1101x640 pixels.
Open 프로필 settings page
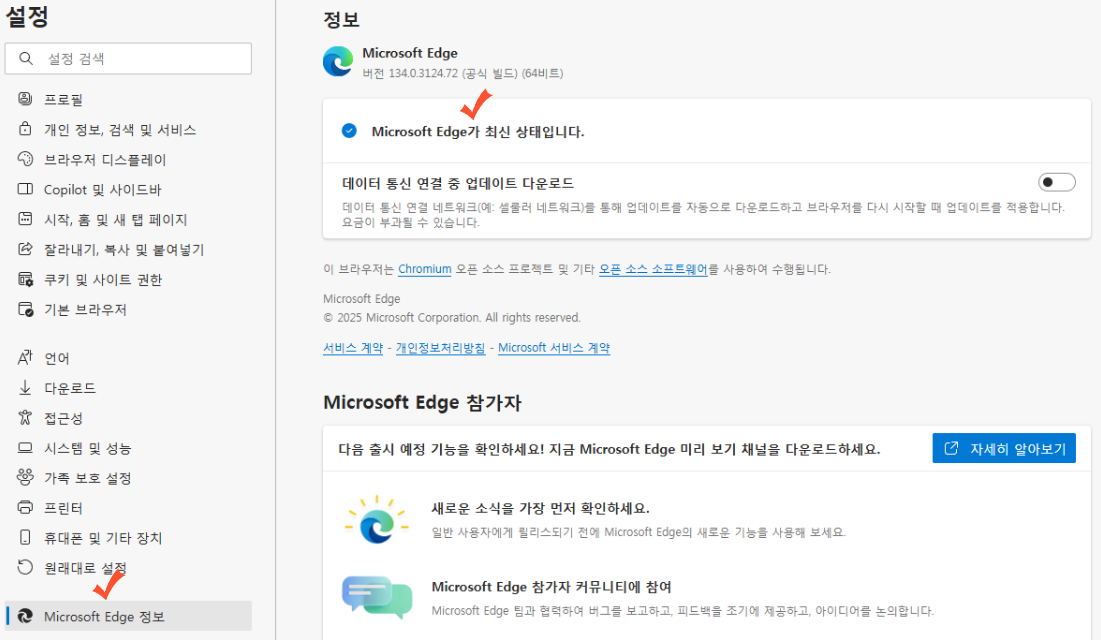63,100
